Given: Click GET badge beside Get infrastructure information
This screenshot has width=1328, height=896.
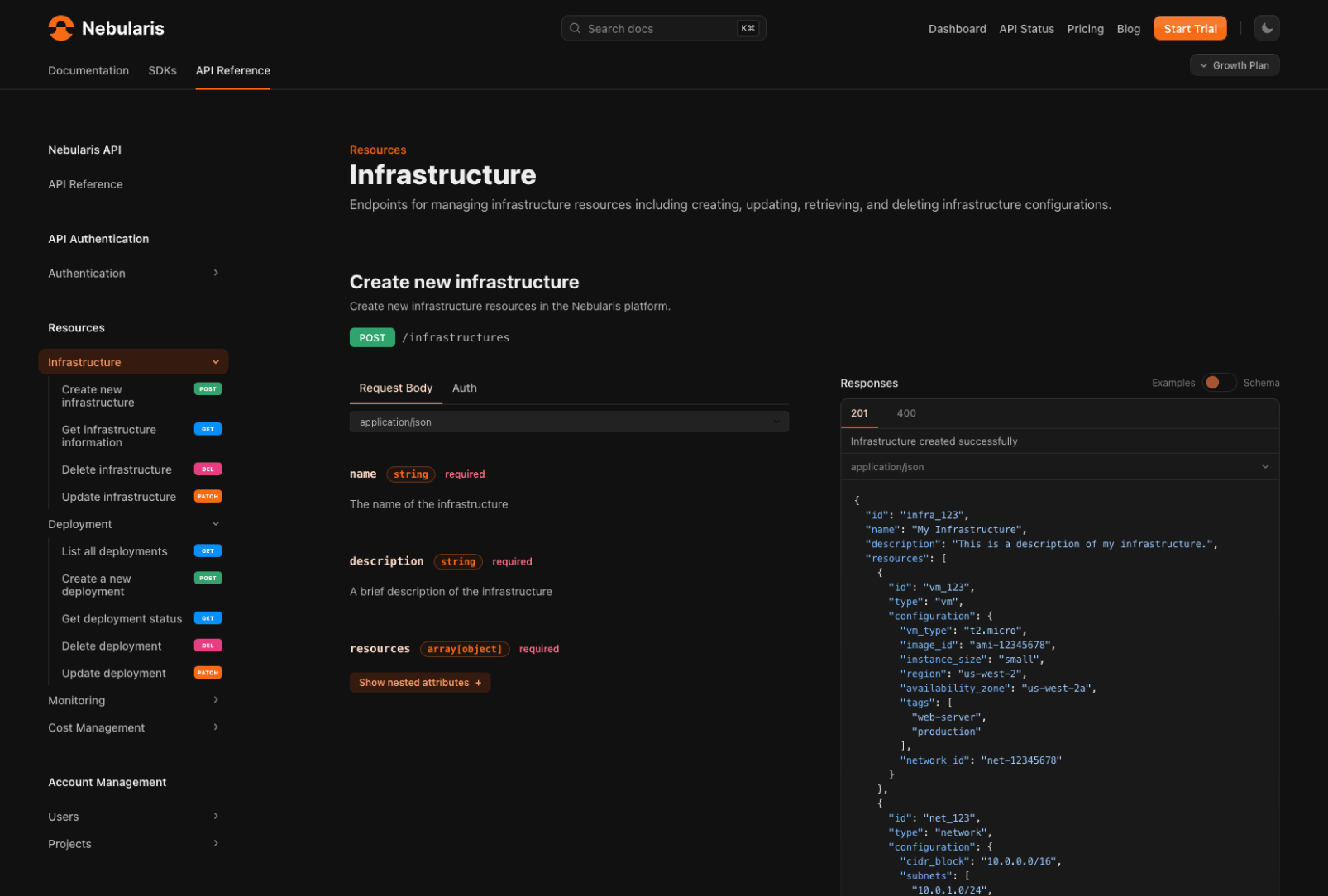Looking at the screenshot, I should tap(208, 429).
